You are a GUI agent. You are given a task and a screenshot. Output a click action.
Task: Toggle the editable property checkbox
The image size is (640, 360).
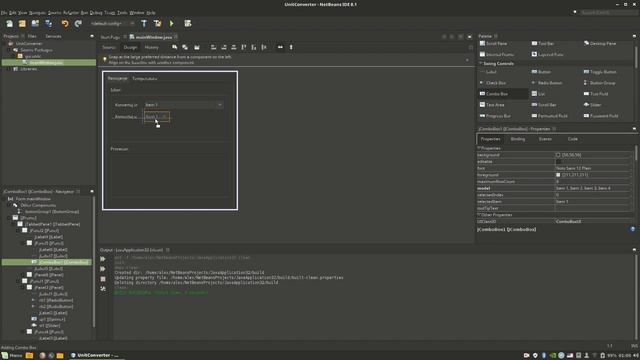[558, 162]
